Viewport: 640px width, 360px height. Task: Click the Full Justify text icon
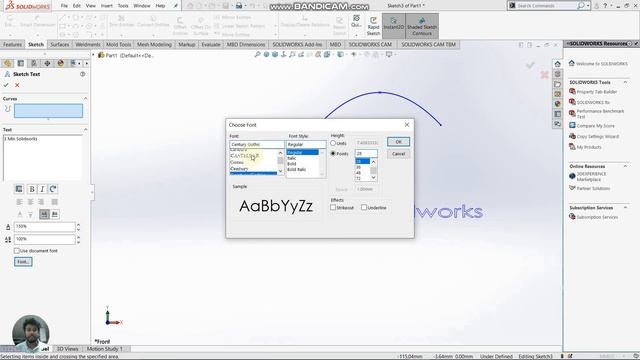(x=54, y=202)
